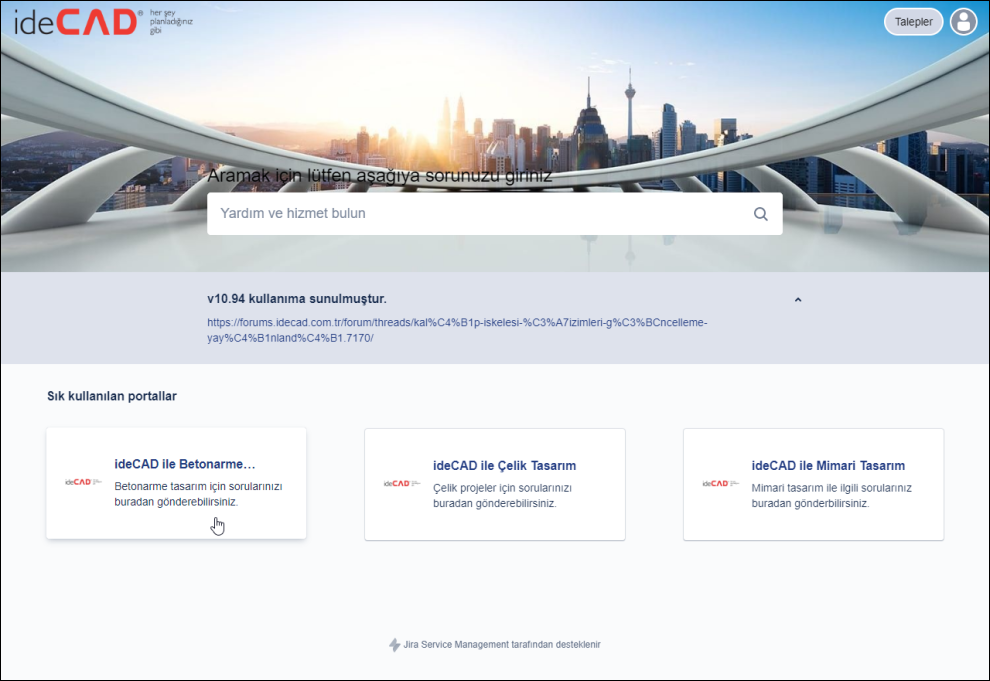This screenshot has height=681, width=990.
Task: Click the ideCAD logo on the Betonarme card
Action: pos(84,482)
